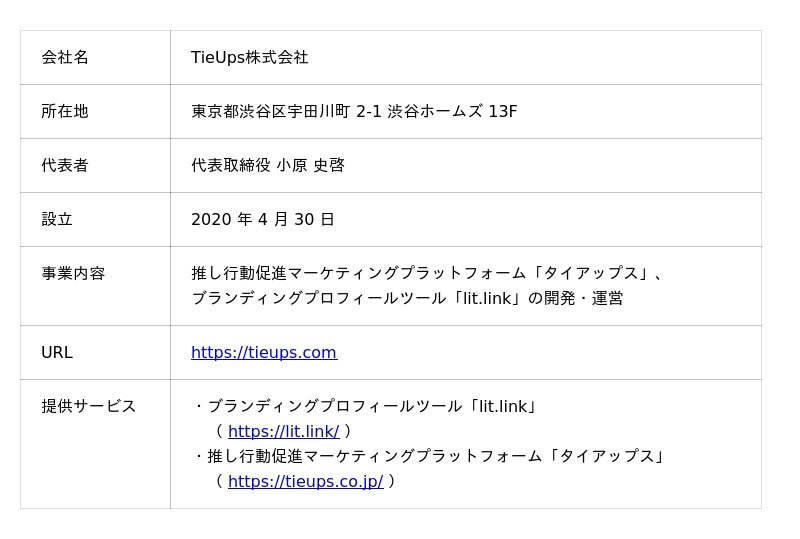Click 推し行動促進 bullet under 提供サービス

click(x=255, y=456)
